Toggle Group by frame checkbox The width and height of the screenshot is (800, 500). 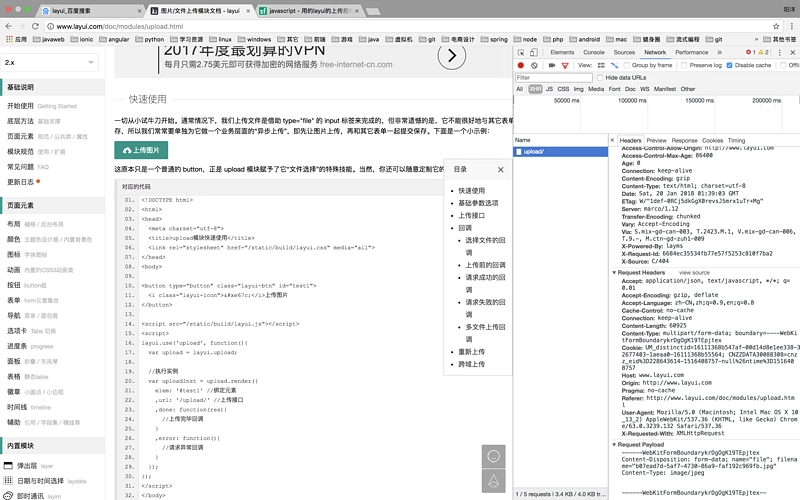[x=626, y=65]
